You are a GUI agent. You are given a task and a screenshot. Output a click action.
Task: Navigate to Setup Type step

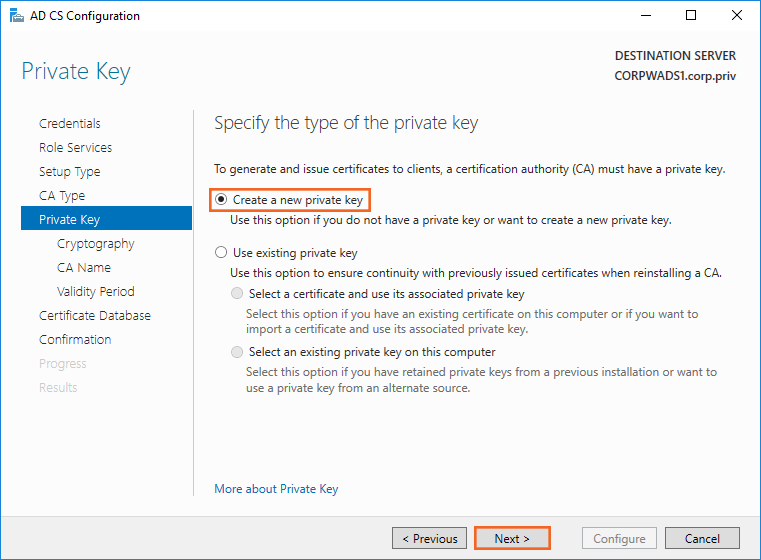[70, 171]
